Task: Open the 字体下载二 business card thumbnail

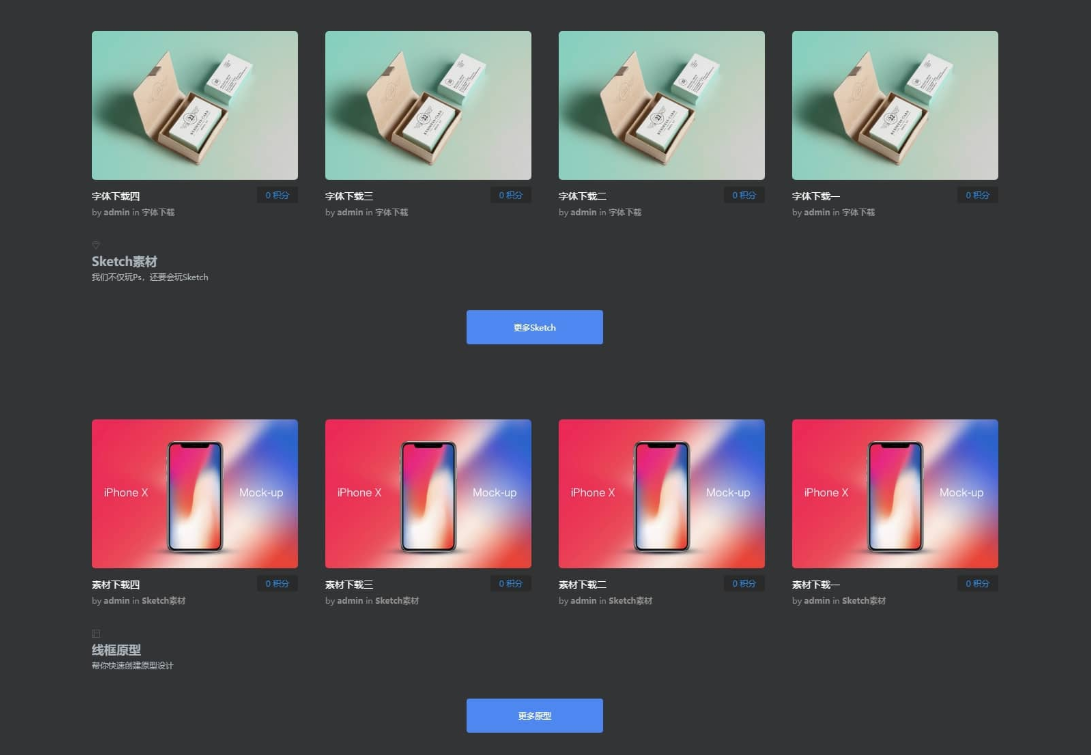Action: click(662, 105)
